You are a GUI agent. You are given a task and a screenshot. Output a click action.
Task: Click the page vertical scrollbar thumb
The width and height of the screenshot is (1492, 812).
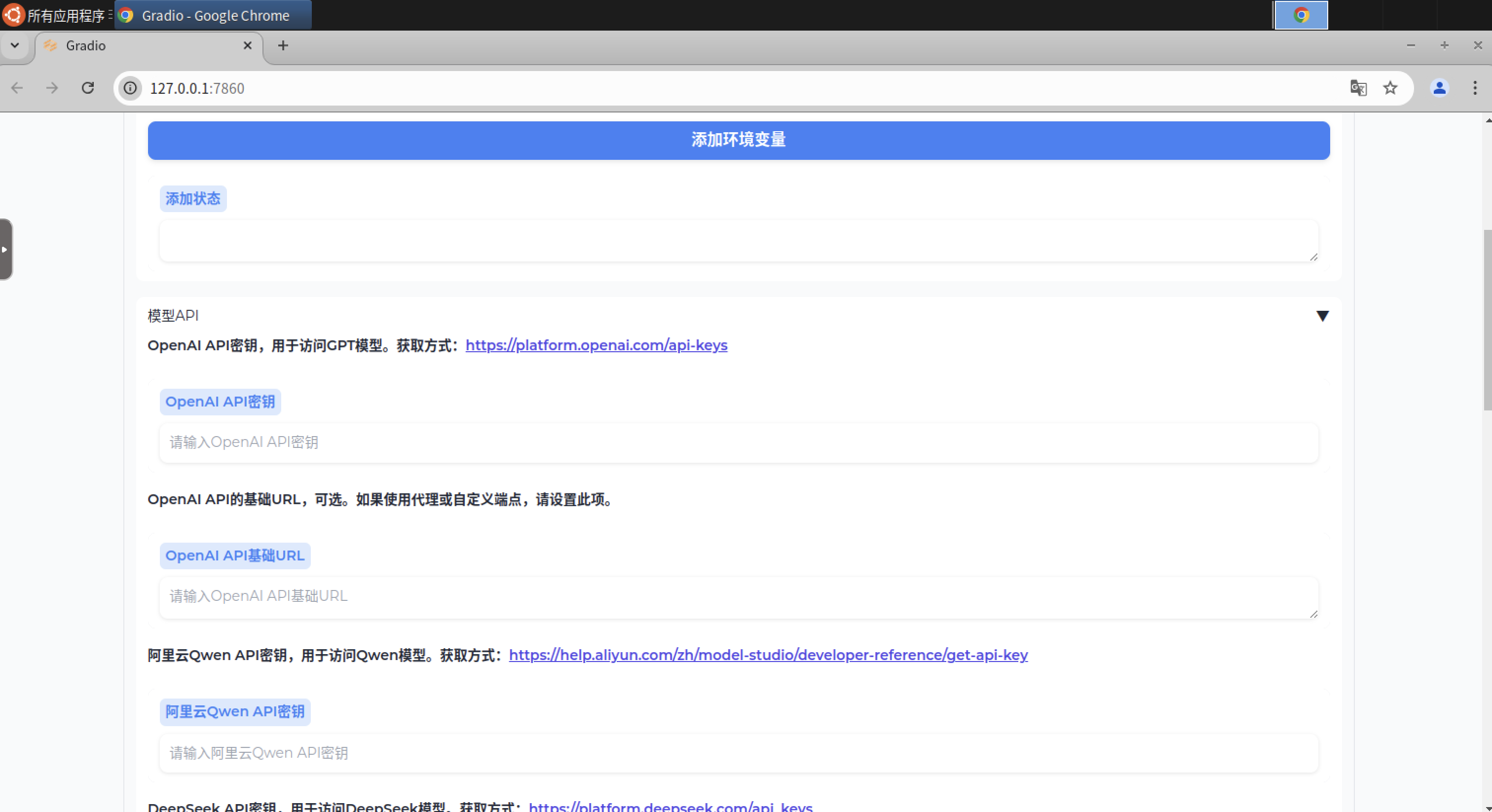pos(1488,320)
